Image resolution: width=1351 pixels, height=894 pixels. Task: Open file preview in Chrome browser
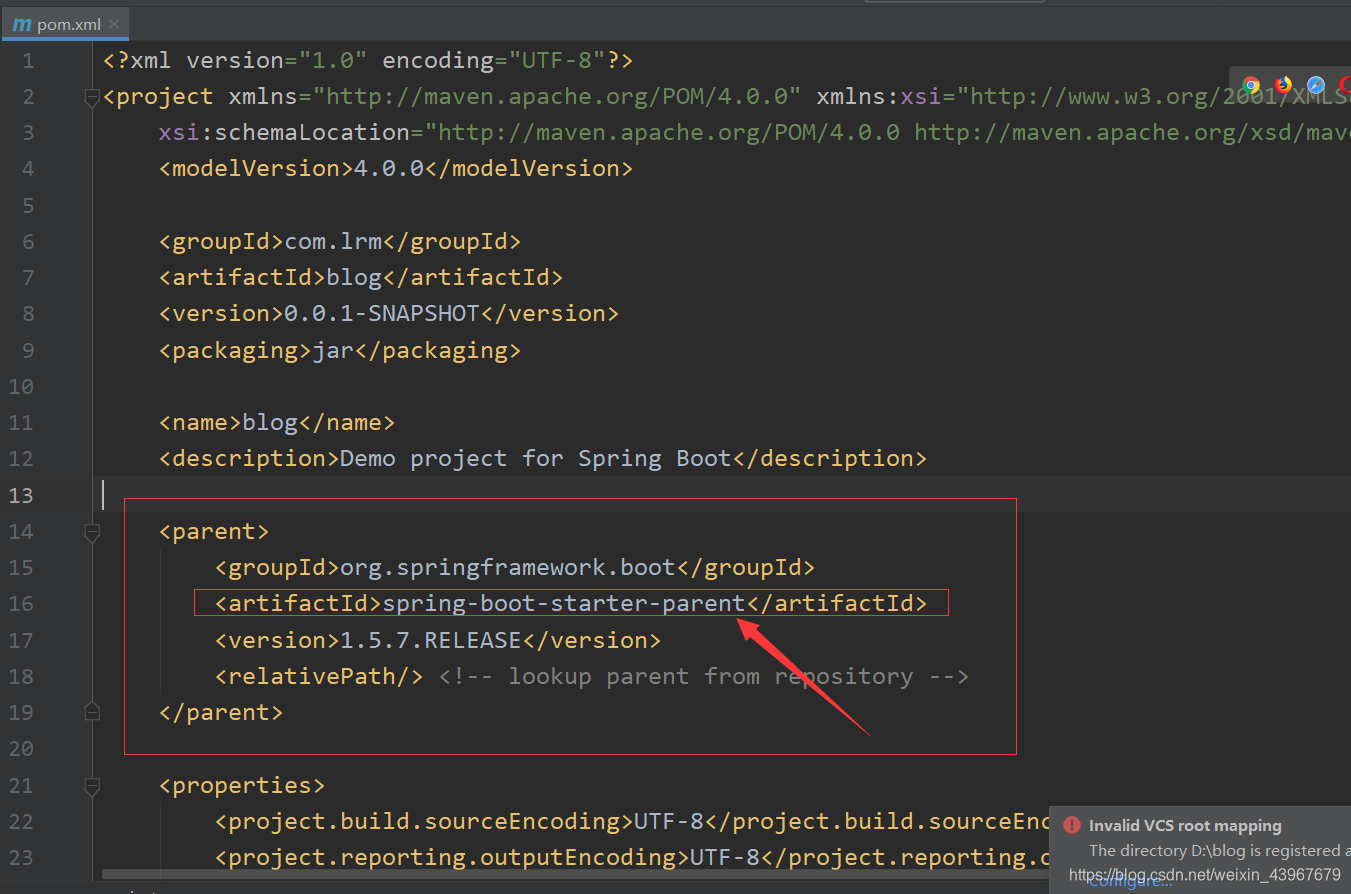(x=1251, y=85)
